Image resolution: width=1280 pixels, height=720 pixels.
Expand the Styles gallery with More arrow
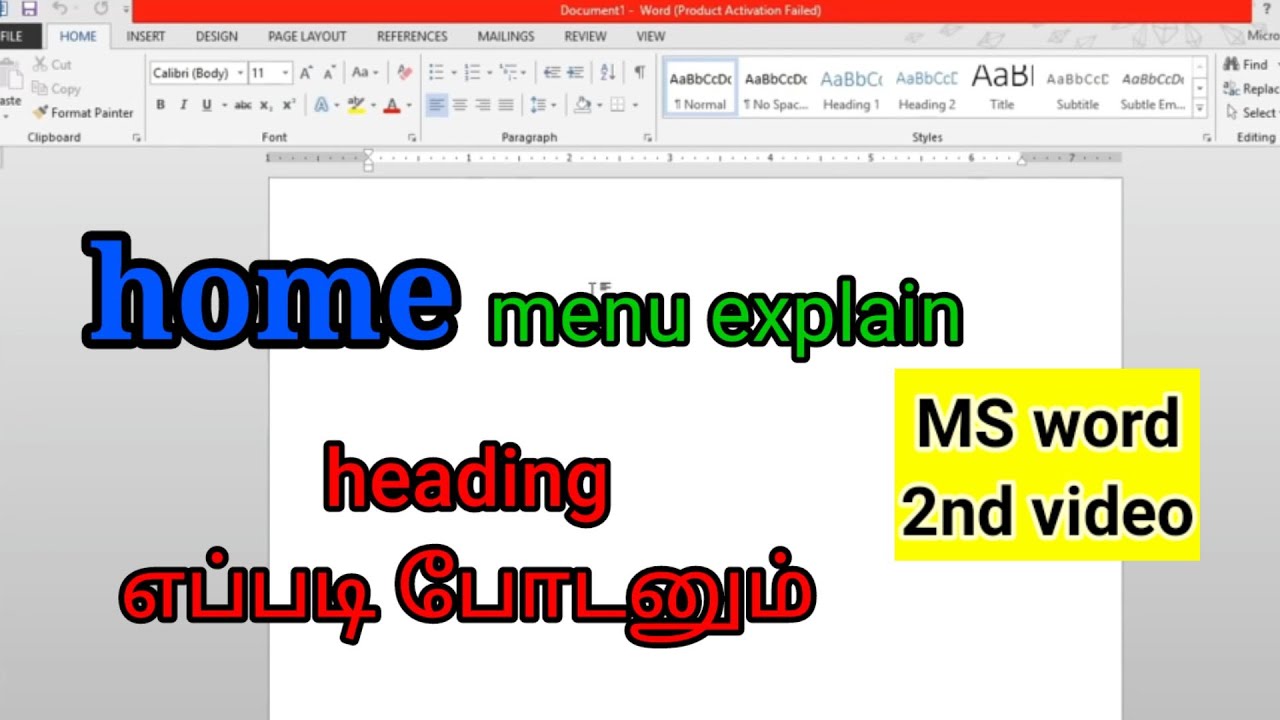point(1200,108)
